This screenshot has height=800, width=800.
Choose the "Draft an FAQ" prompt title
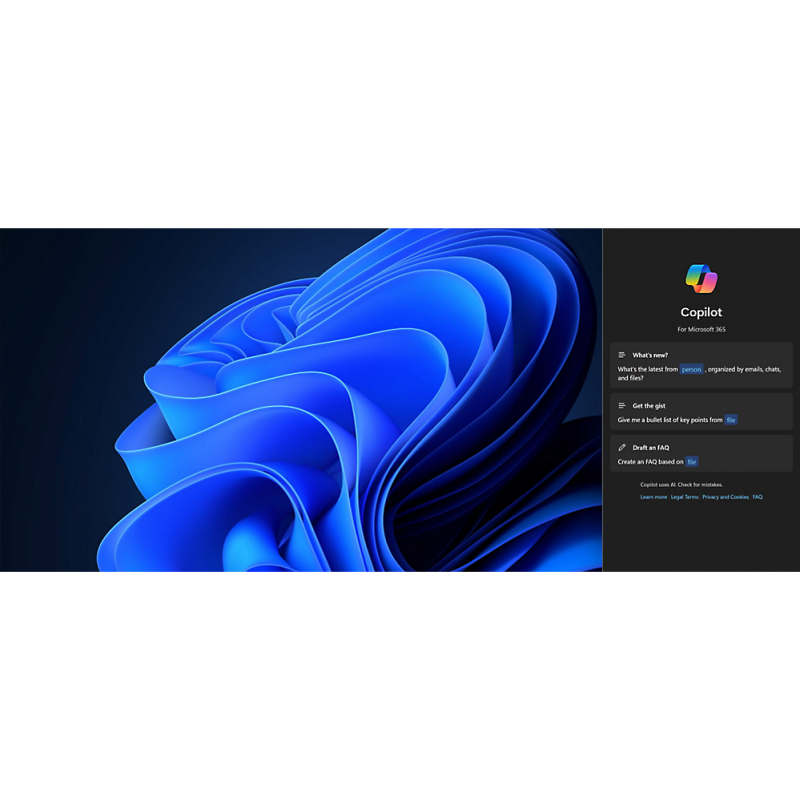[651, 447]
